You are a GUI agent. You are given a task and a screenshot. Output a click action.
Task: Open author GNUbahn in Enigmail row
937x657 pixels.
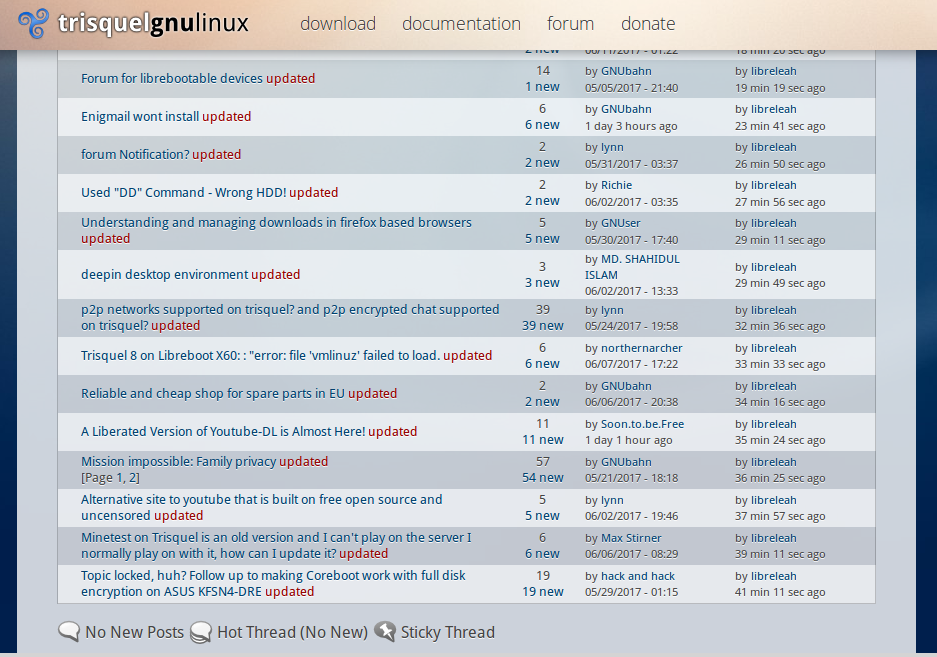(626, 109)
